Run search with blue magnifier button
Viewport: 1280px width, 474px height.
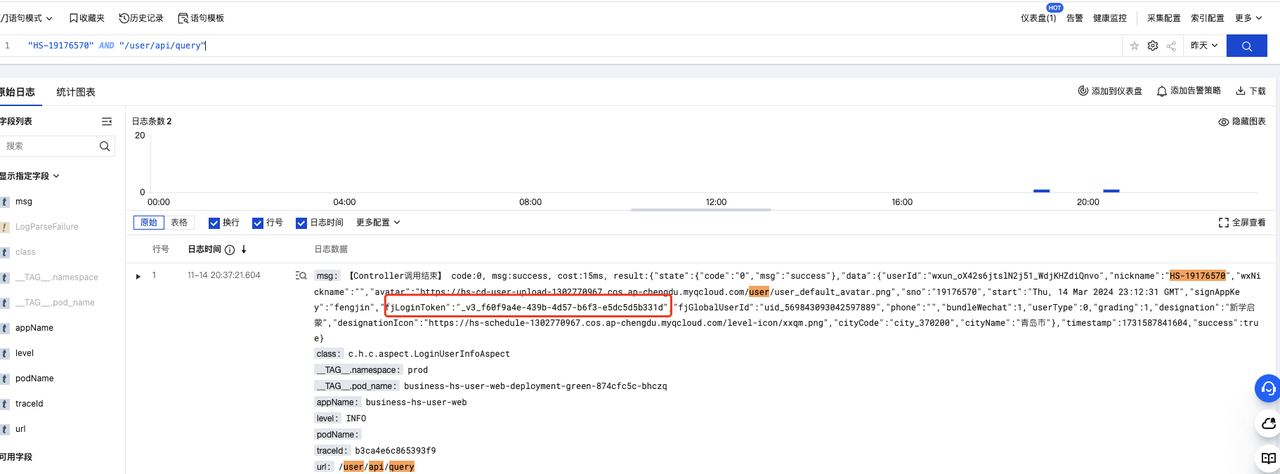(x=1247, y=46)
